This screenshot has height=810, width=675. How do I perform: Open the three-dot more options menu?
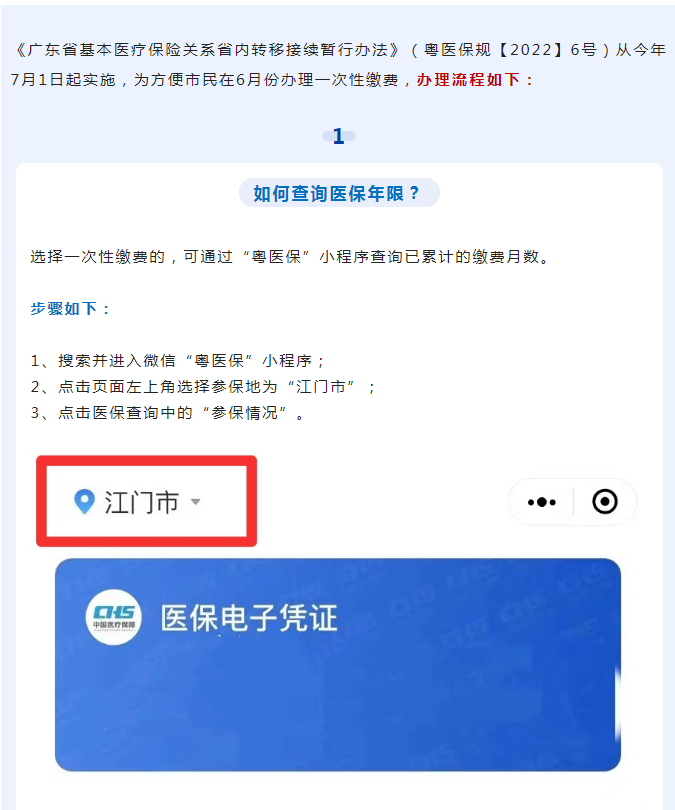542,502
